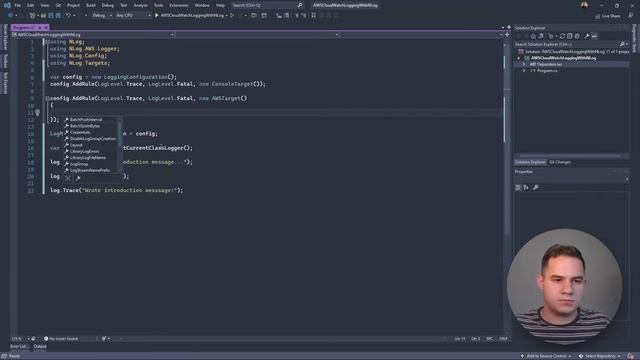The height and width of the screenshot is (360, 640).
Task: Switch to the Git Changes tab
Action: click(x=560, y=162)
